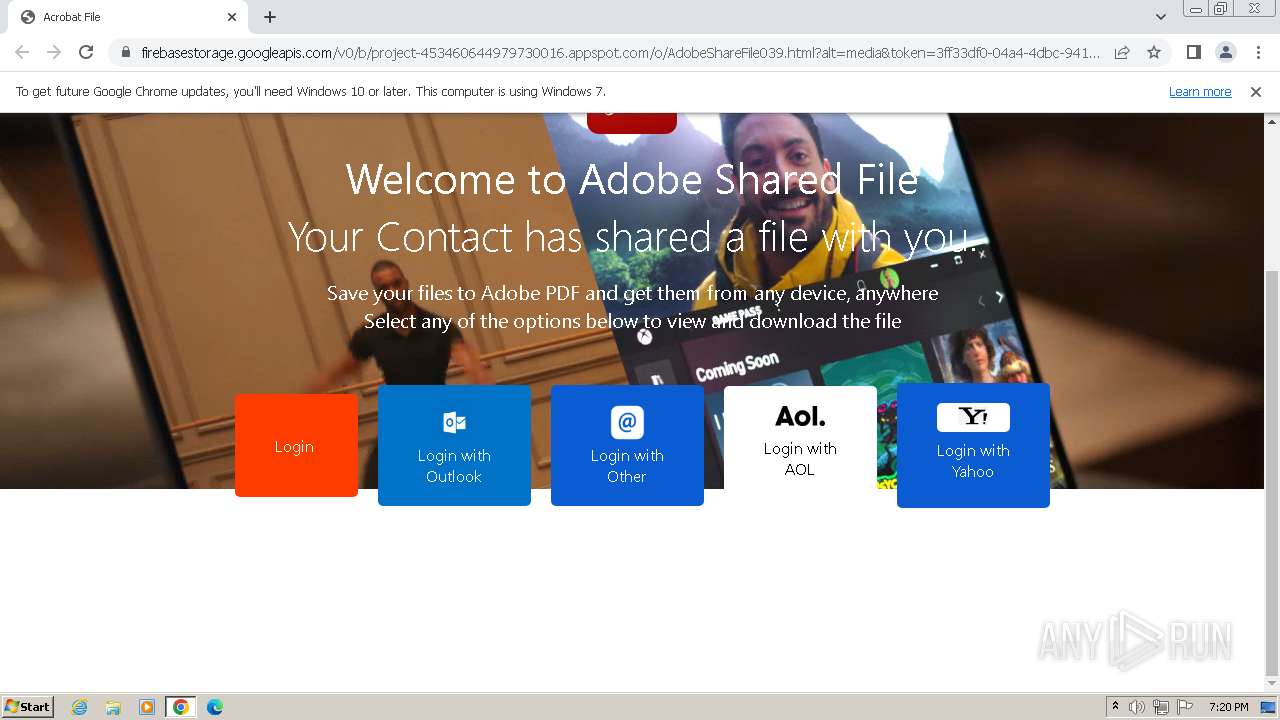1280x720 pixels.
Task: Open Windows Media Player from taskbar
Action: pyautogui.click(x=147, y=707)
